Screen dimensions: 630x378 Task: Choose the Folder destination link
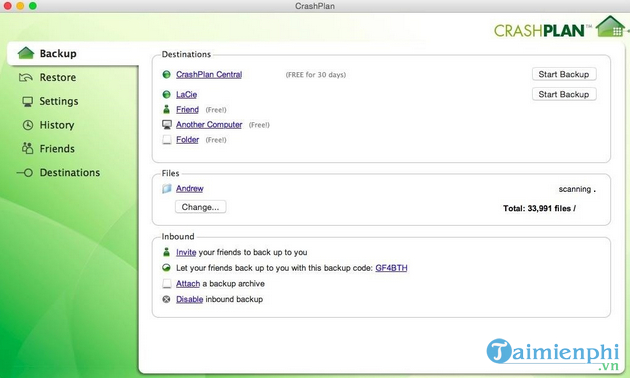(187, 140)
